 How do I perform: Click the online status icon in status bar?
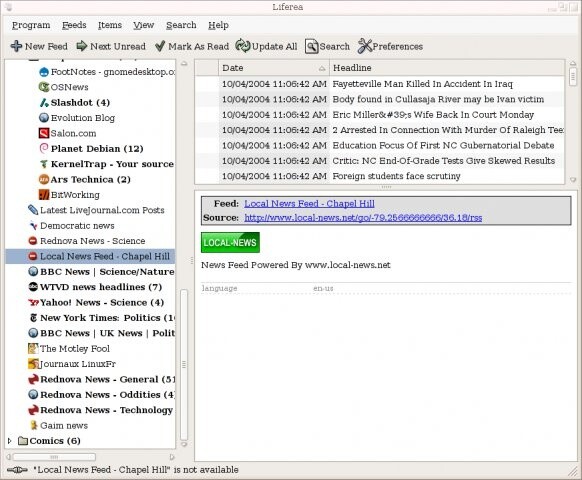pos(17,470)
